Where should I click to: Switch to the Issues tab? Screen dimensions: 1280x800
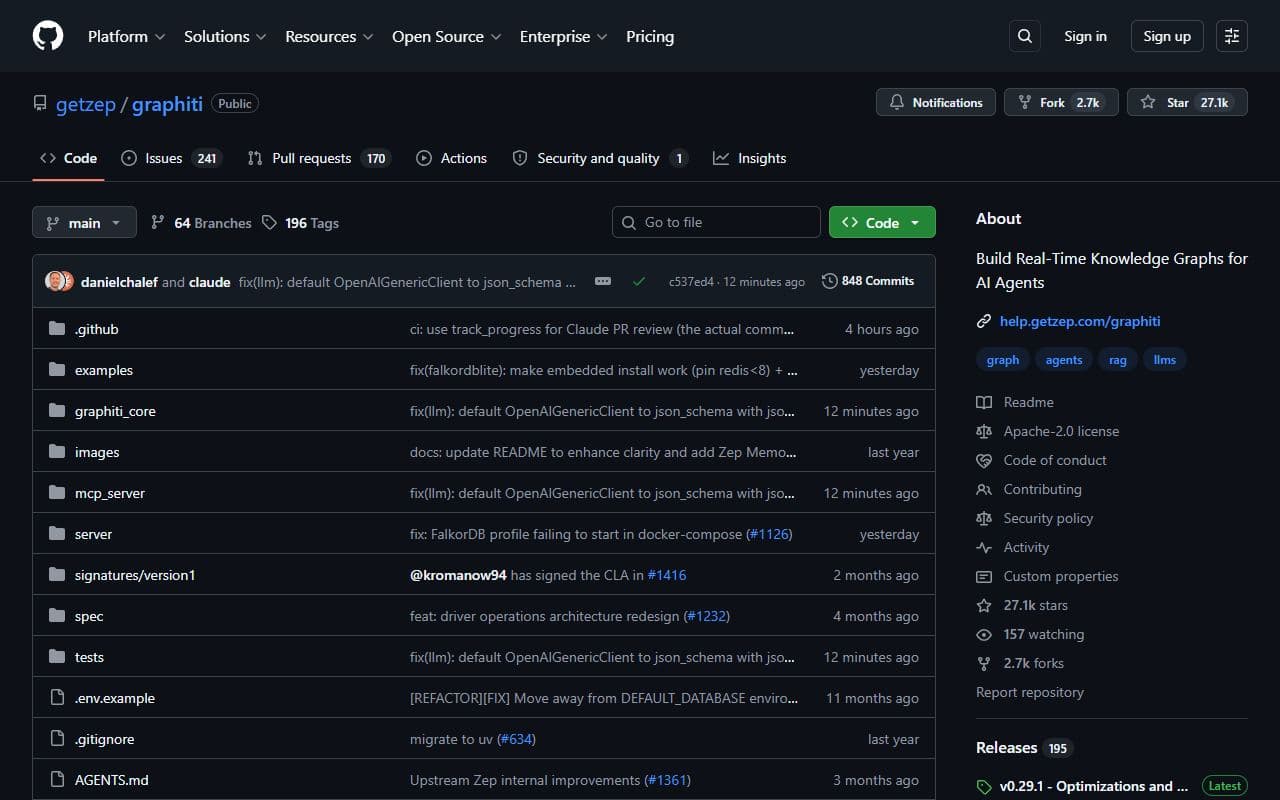170,158
